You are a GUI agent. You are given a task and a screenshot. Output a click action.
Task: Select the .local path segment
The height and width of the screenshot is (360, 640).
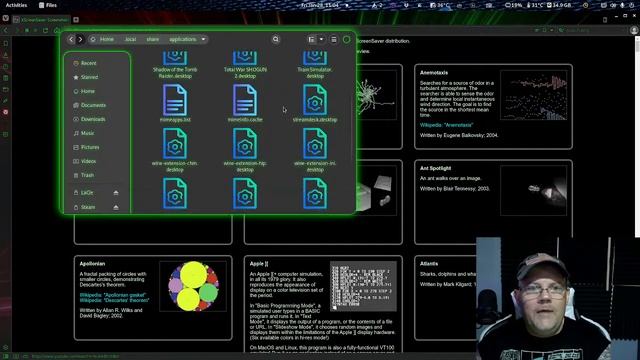point(130,39)
